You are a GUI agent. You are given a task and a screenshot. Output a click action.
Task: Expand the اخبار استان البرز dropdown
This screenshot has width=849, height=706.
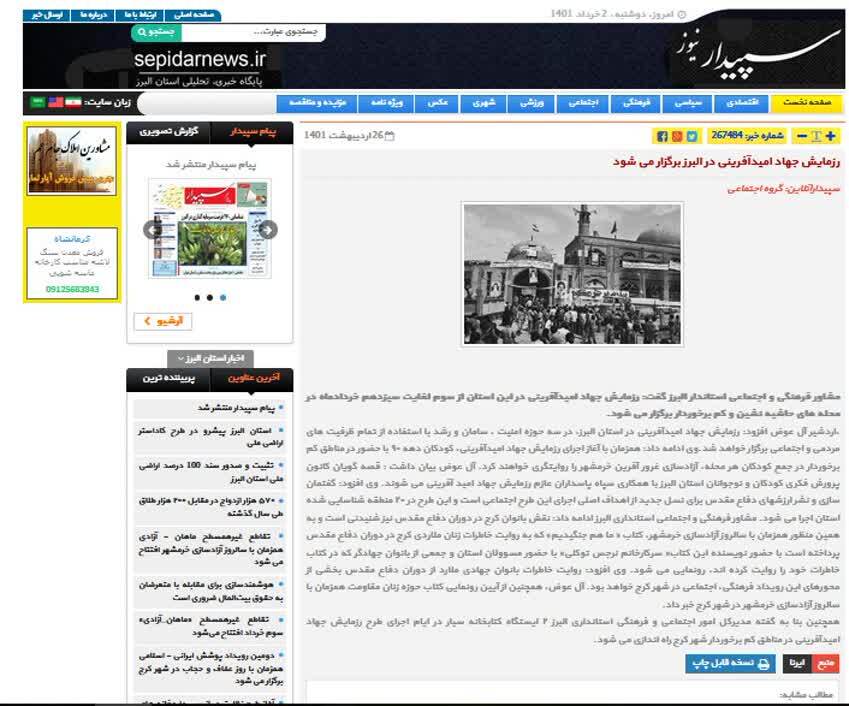(x=211, y=358)
